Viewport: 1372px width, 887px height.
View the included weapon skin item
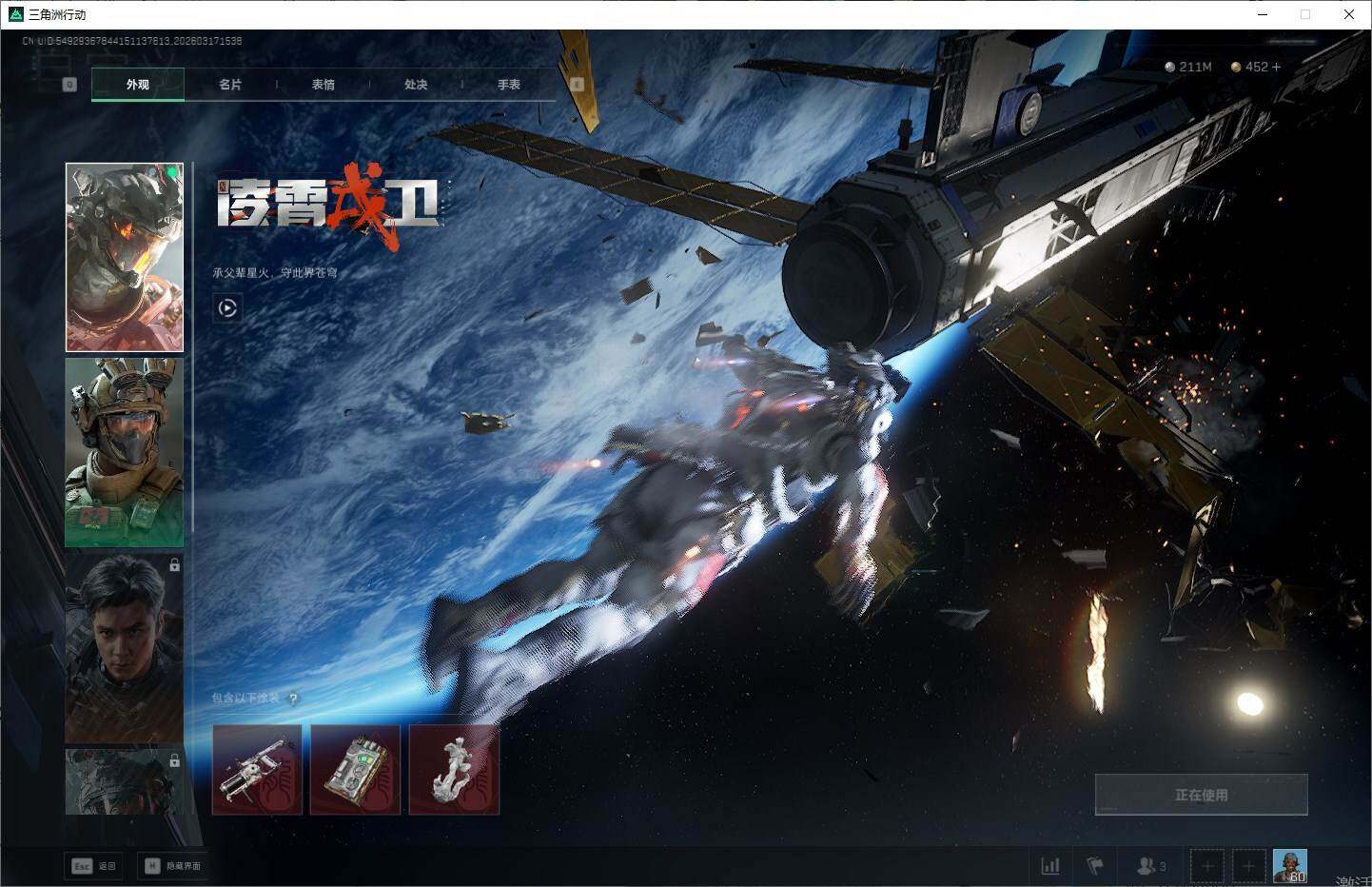pyautogui.click(x=257, y=769)
